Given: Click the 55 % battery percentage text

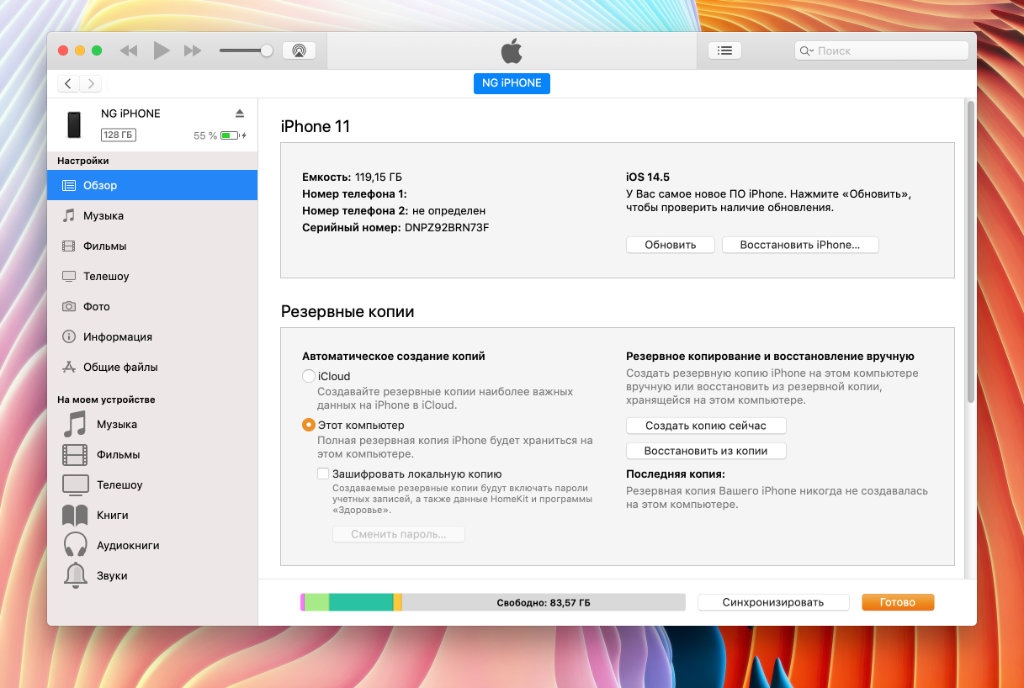Looking at the screenshot, I should click(204, 136).
